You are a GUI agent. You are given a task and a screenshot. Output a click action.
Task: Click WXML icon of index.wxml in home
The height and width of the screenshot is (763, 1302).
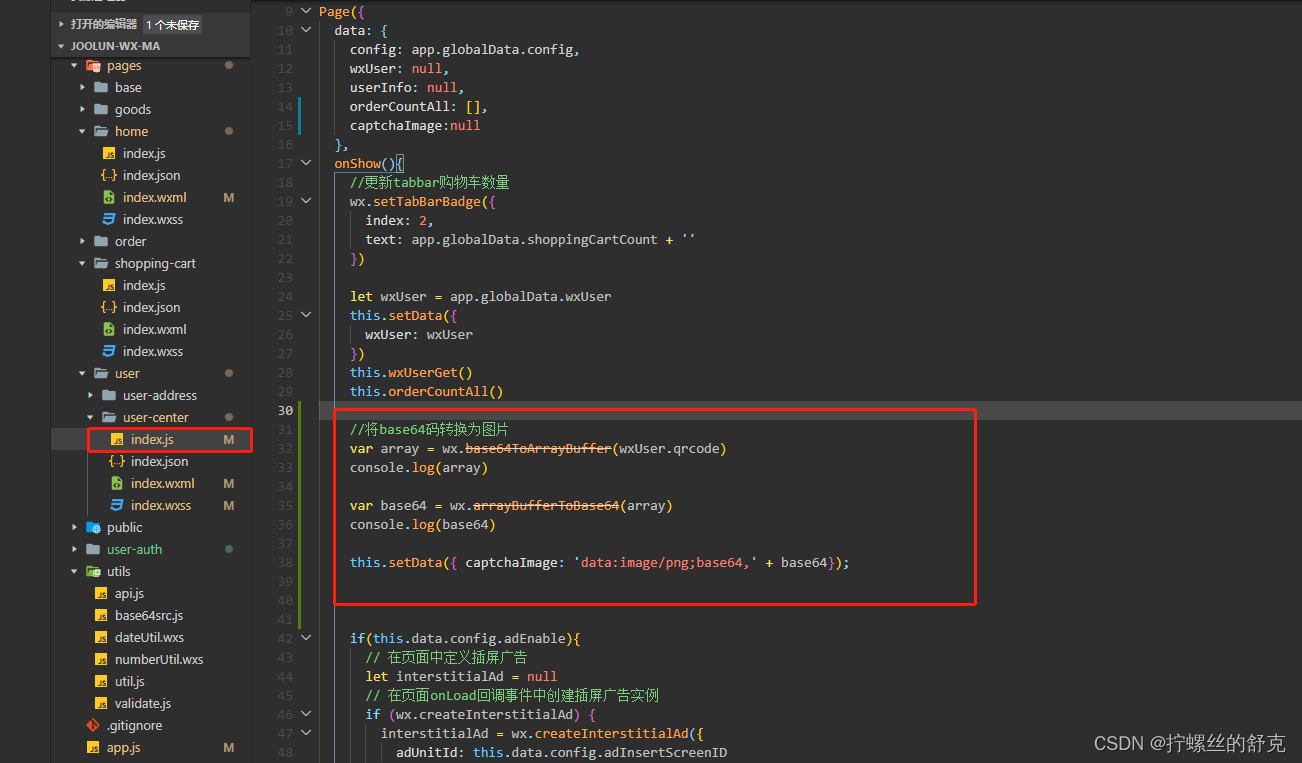[x=109, y=198]
